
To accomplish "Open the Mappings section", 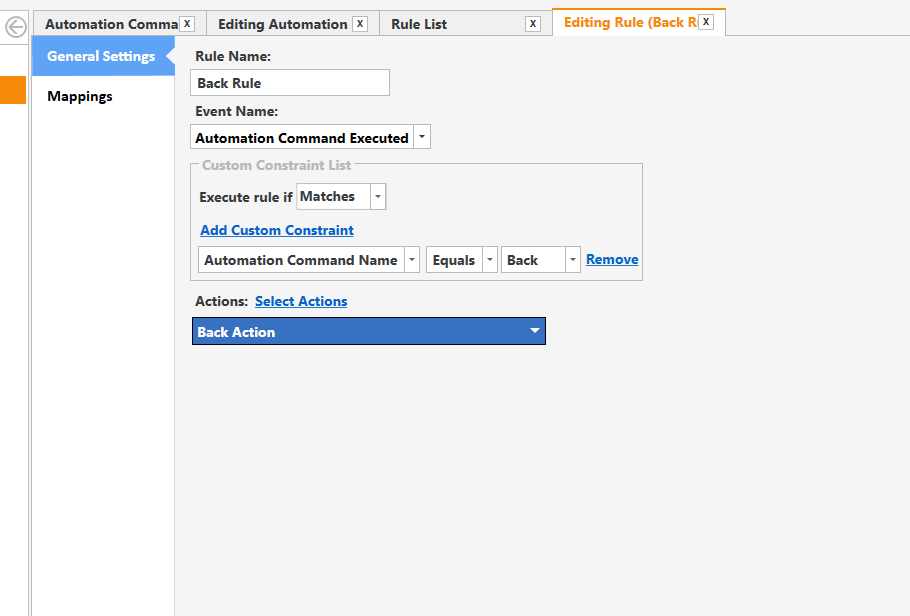I will point(78,96).
